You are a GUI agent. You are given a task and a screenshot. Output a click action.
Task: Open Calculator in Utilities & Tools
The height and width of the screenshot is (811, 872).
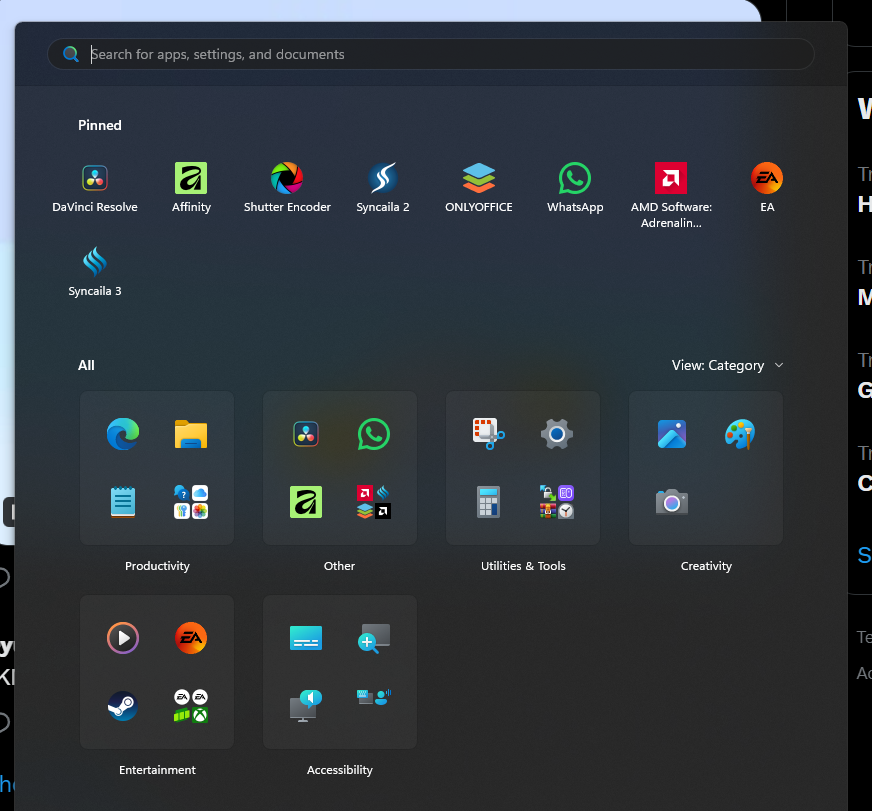tap(488, 502)
